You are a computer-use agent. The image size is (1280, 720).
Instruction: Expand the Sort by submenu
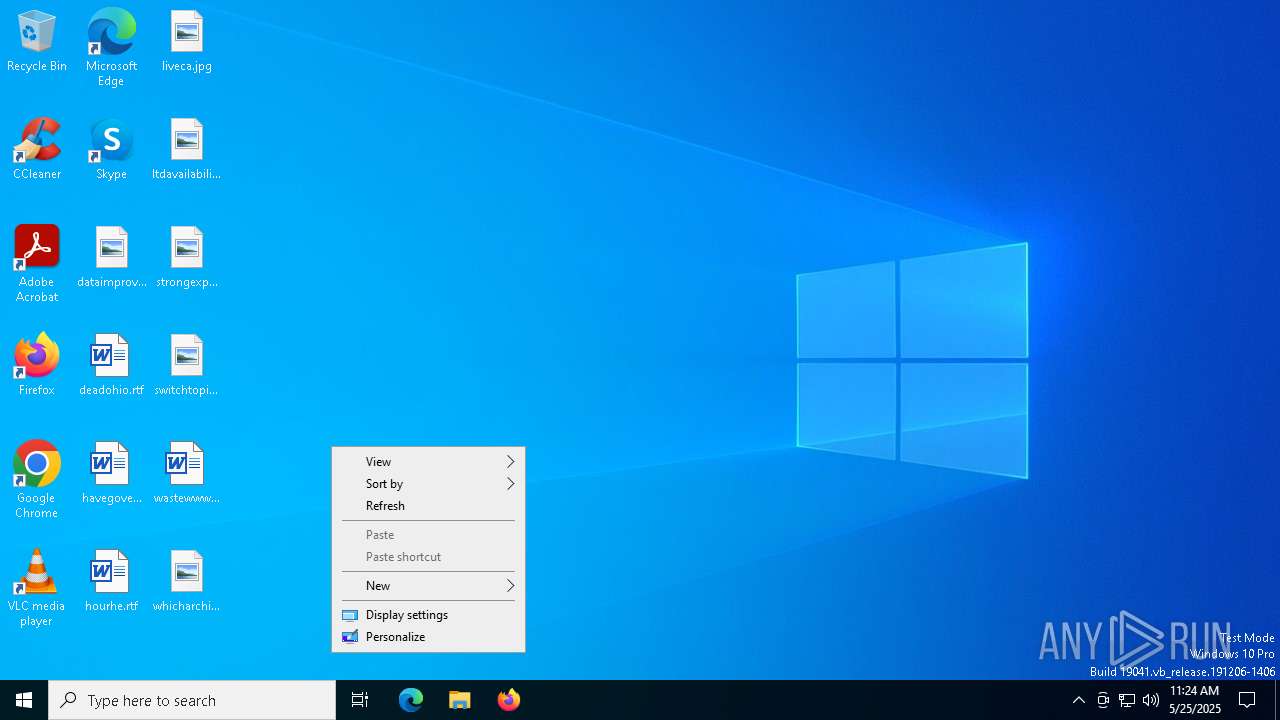(428, 484)
